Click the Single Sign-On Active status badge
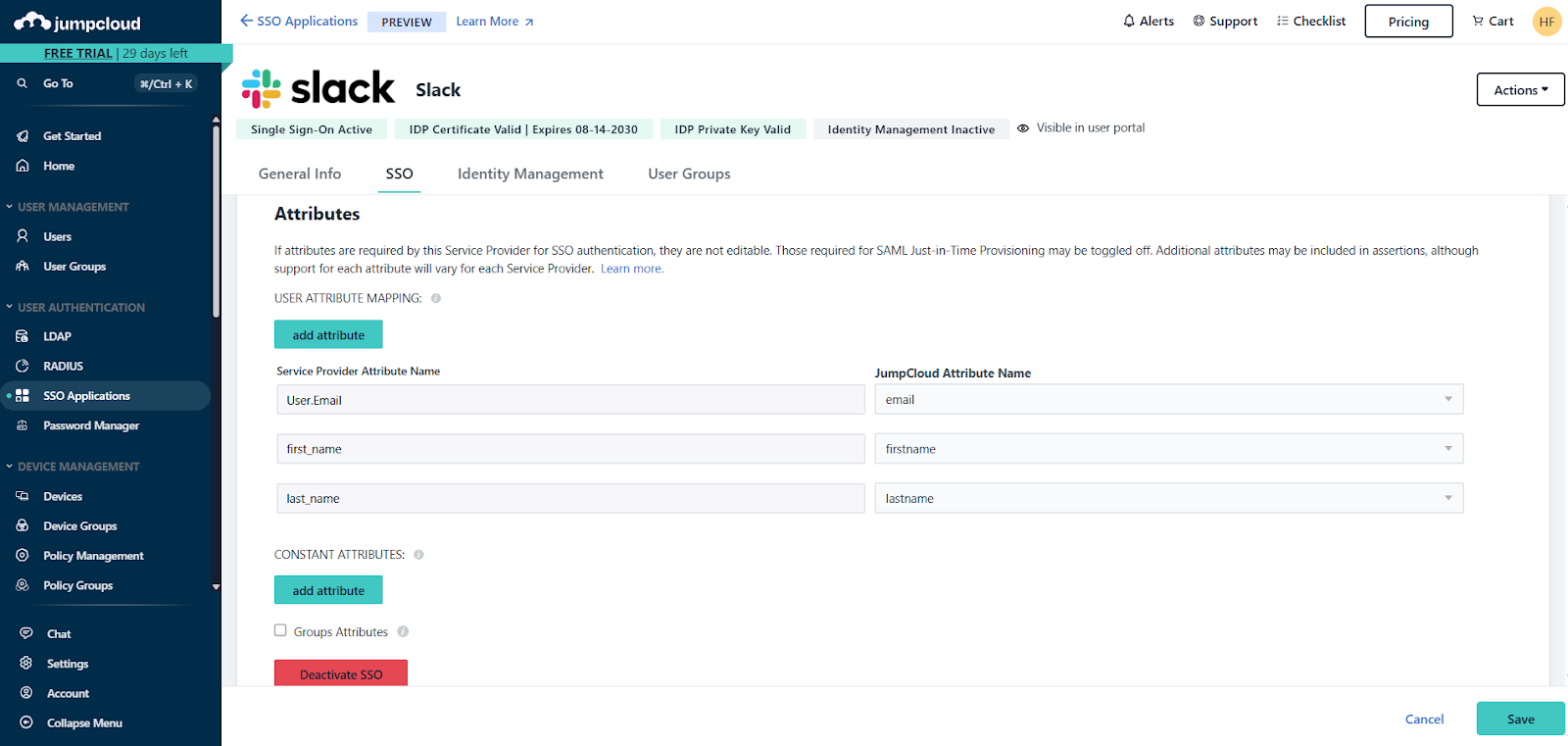The width and height of the screenshot is (1568, 746). (312, 128)
